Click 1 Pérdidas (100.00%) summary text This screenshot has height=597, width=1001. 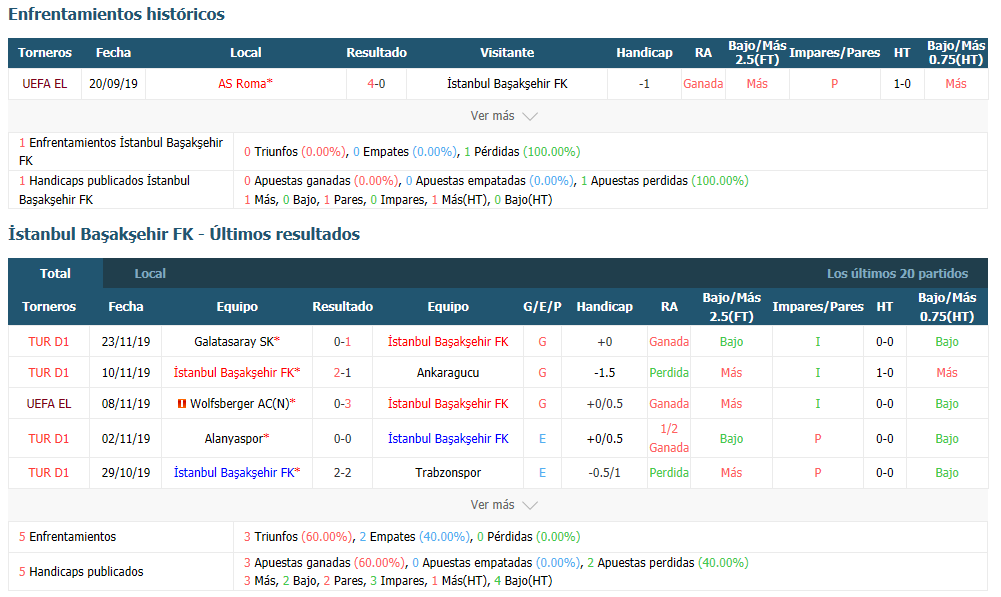pyautogui.click(x=522, y=152)
